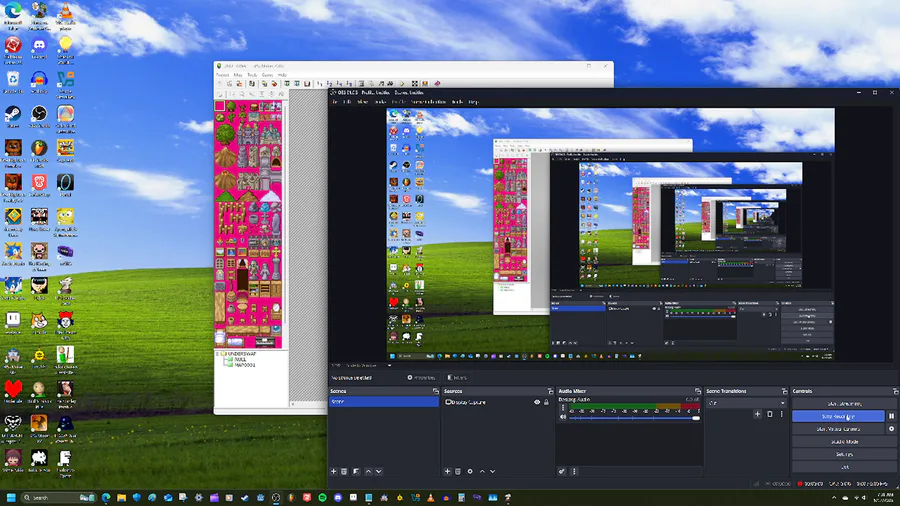Pause the recording

coord(891,416)
